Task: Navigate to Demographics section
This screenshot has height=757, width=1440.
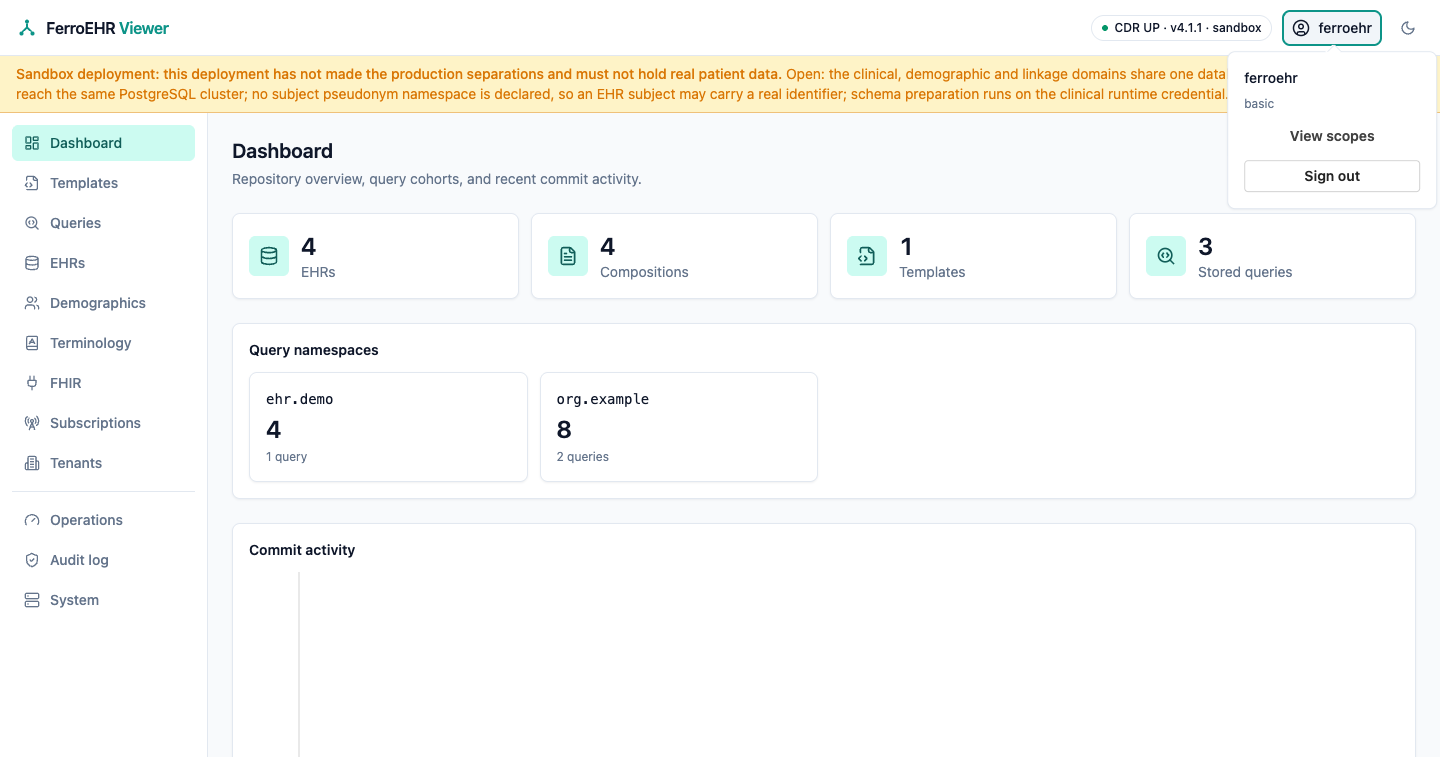Action: point(103,303)
